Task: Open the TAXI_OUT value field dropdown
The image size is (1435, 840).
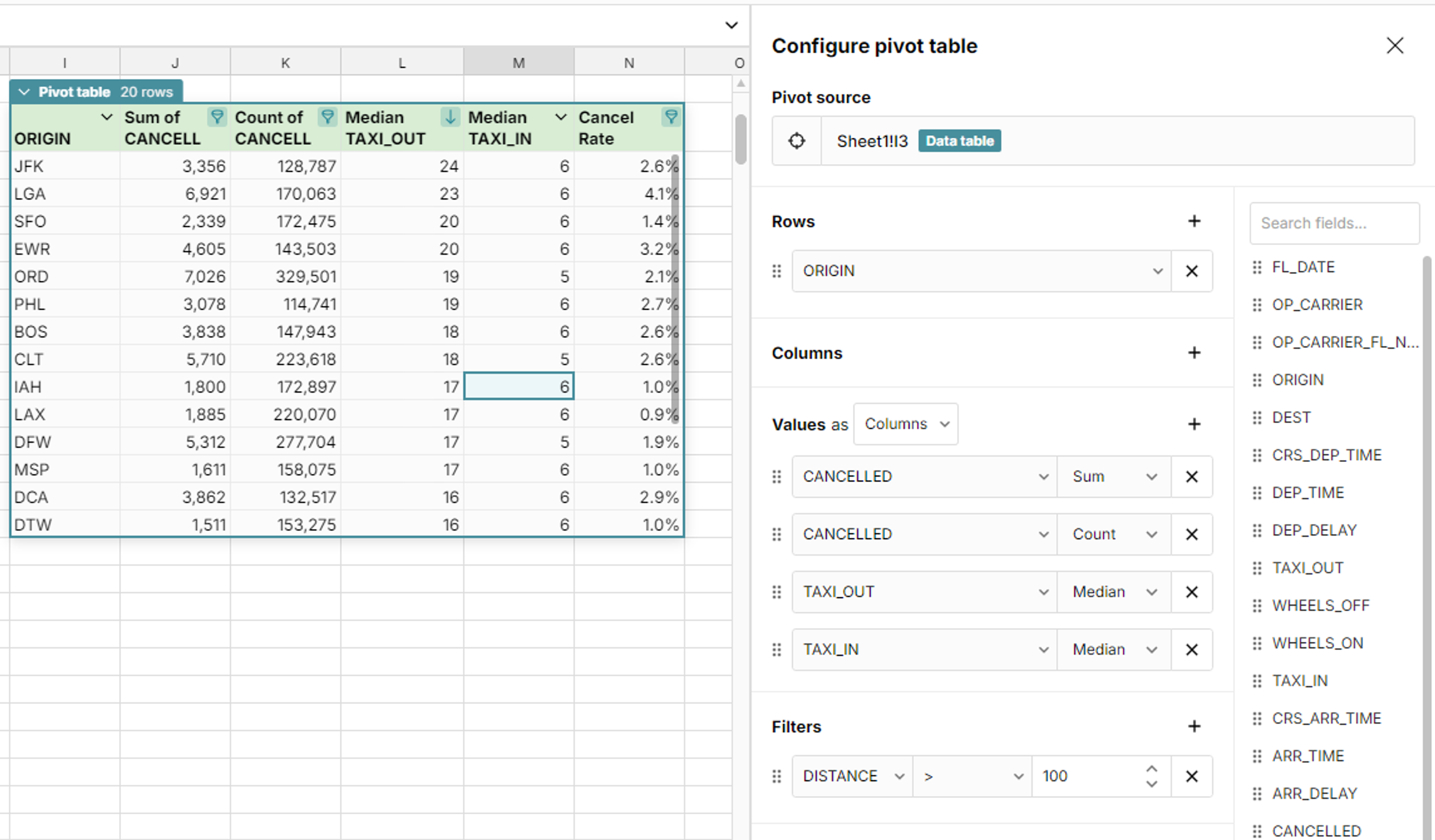Action: click(x=925, y=592)
